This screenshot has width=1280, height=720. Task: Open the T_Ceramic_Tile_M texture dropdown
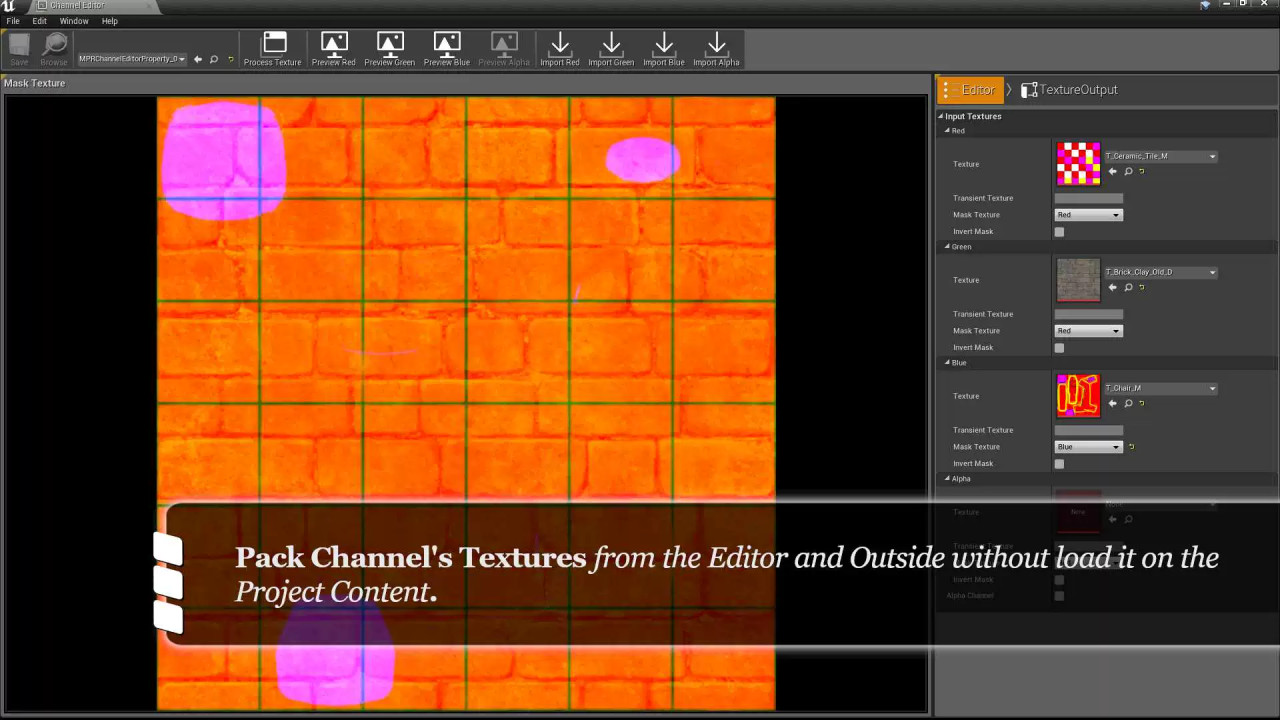pos(1160,156)
